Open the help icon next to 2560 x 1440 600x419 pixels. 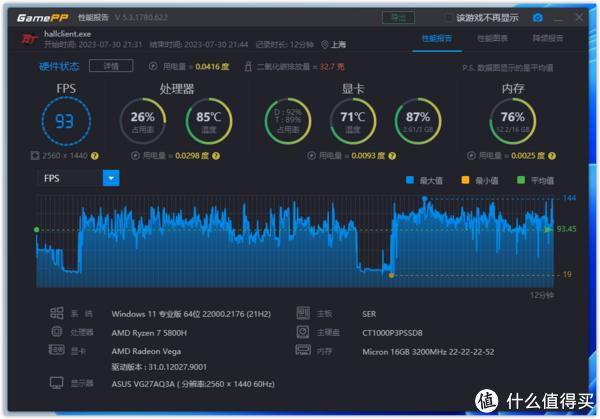point(95,156)
